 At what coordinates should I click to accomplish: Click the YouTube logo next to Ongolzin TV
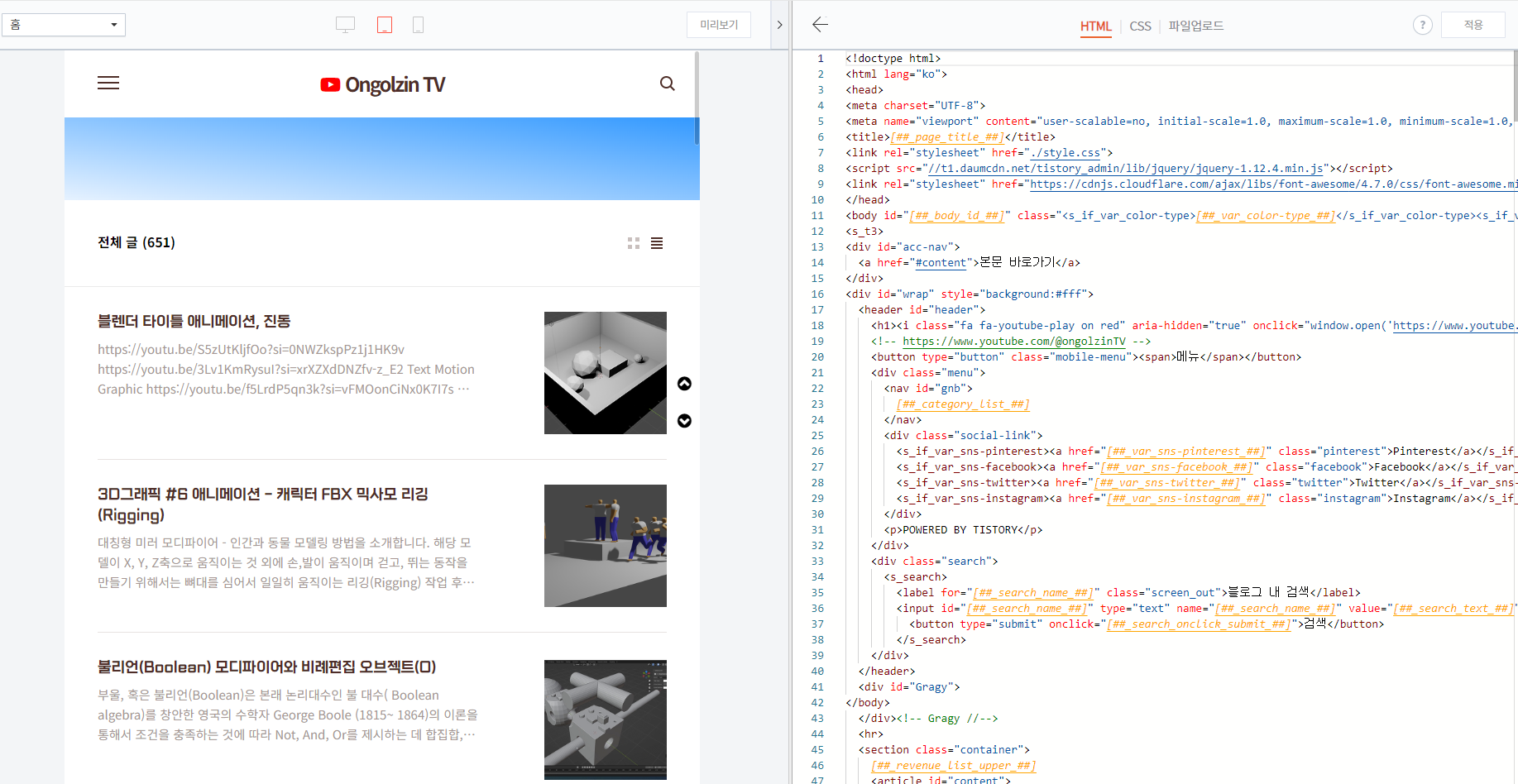[x=330, y=84]
